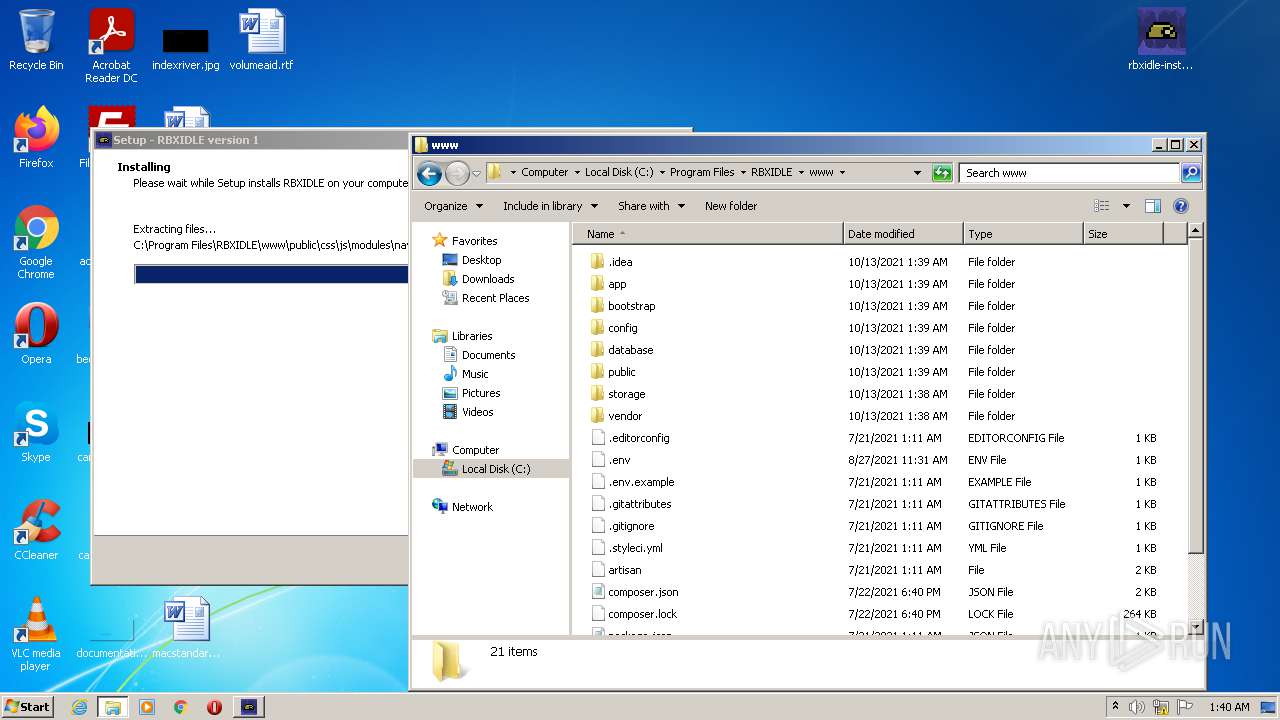
Task: Open view options dropdown arrow
Action: 1125,206
